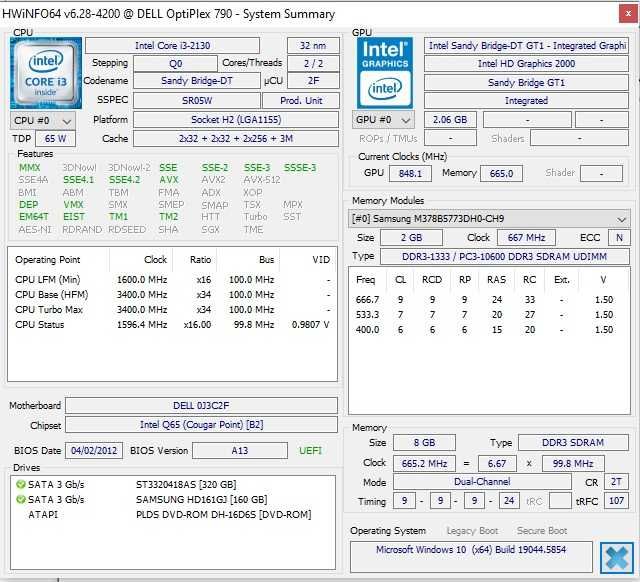Click the SR05W SSPEC field
The height and width of the screenshot is (582, 640).
(197, 101)
